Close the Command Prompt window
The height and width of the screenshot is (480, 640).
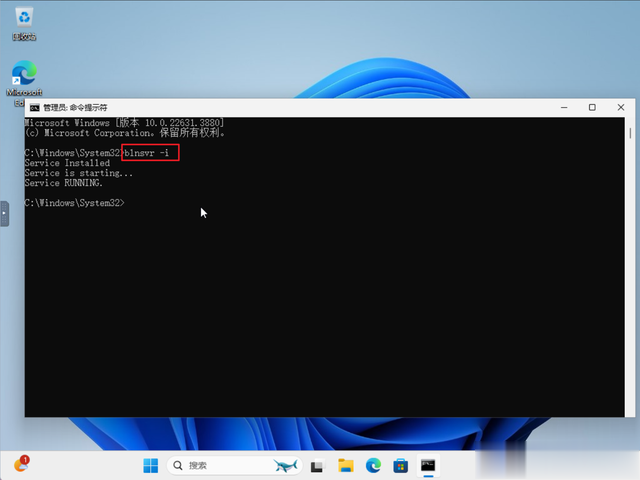click(621, 108)
